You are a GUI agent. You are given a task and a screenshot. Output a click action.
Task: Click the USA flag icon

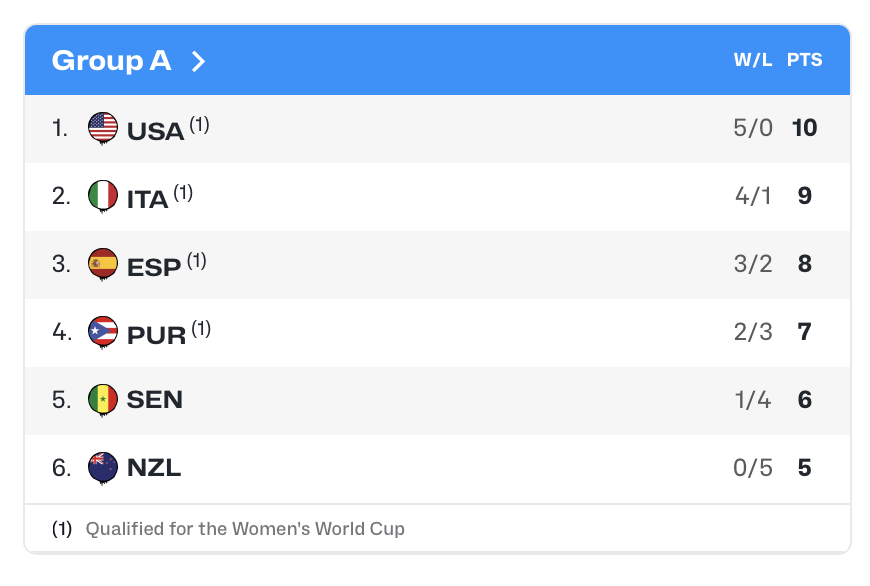[x=103, y=128]
